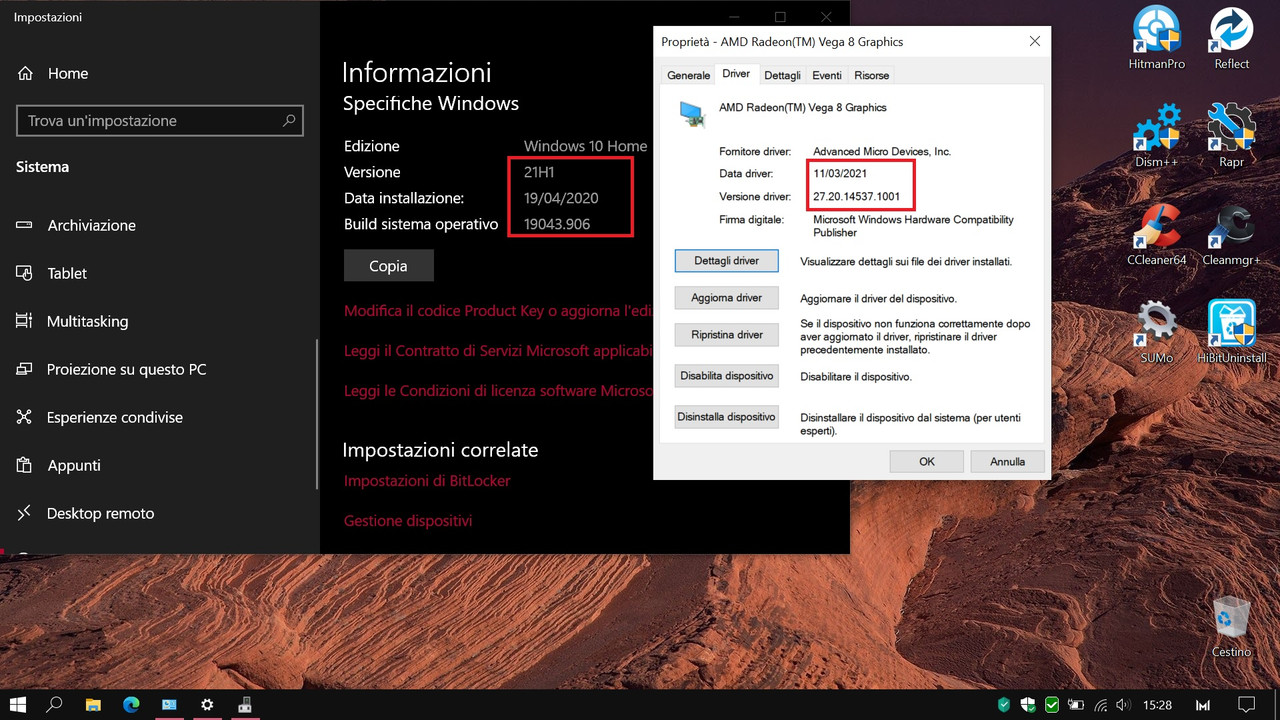
Task: Select the Windows 10 Home edition value
Action: 585,146
